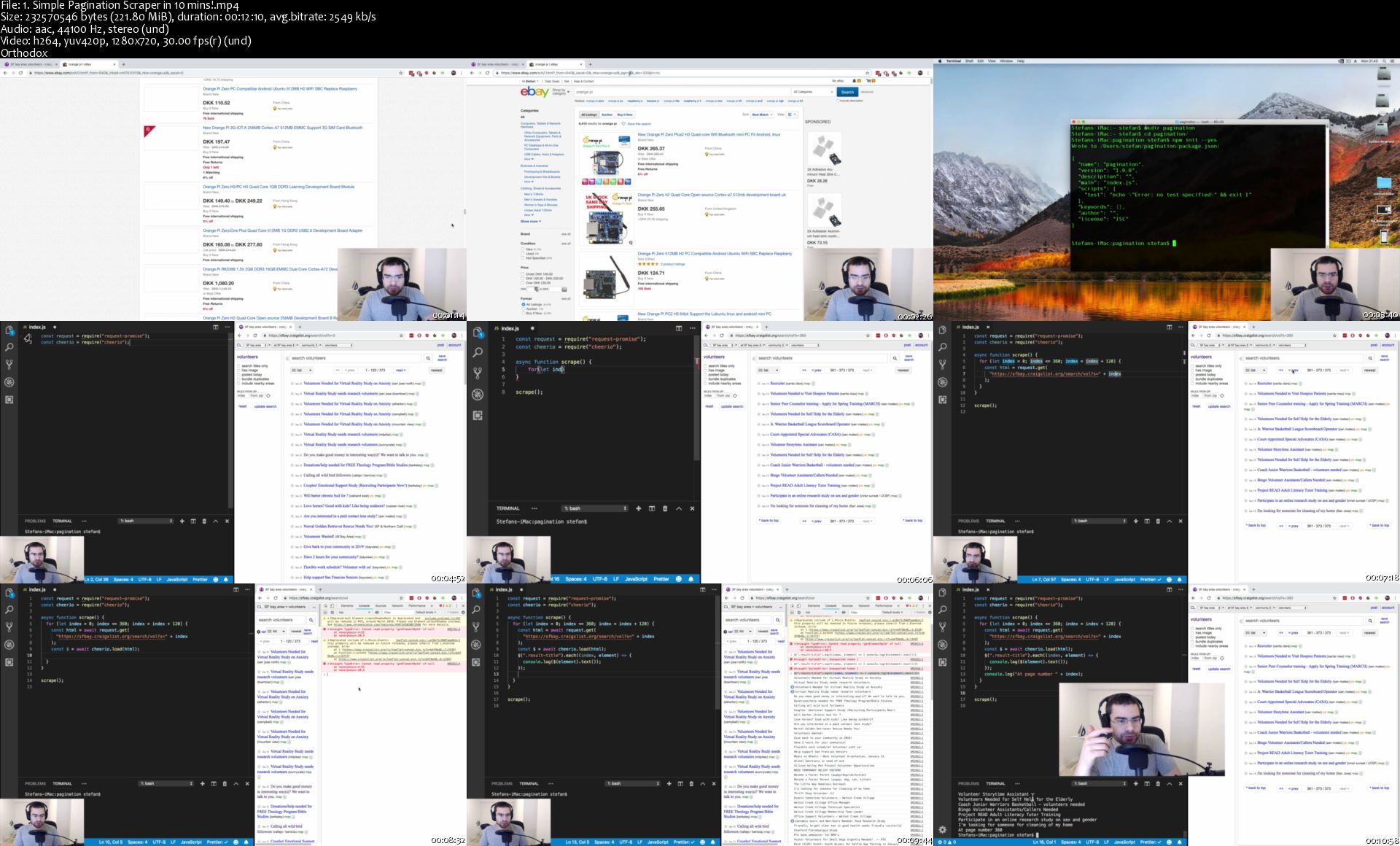Click the eBay logo in 00:02:26 frame

point(534,92)
